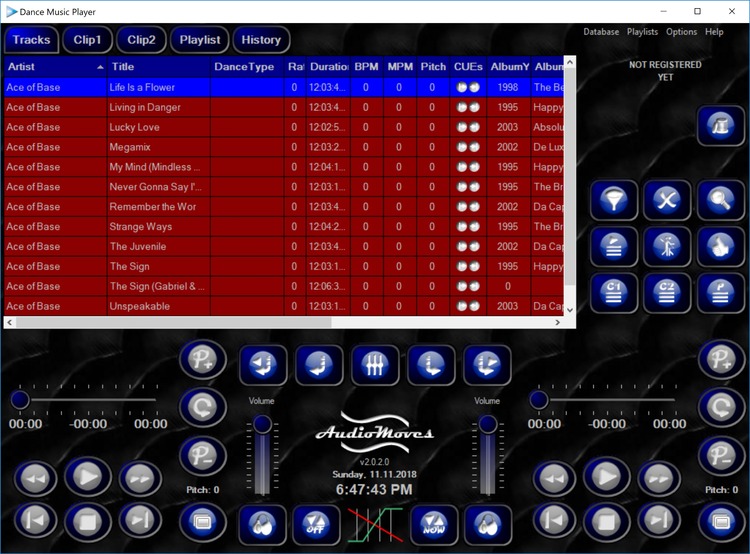Click the metronome icon button
This screenshot has width=750, height=554.
click(x=721, y=126)
